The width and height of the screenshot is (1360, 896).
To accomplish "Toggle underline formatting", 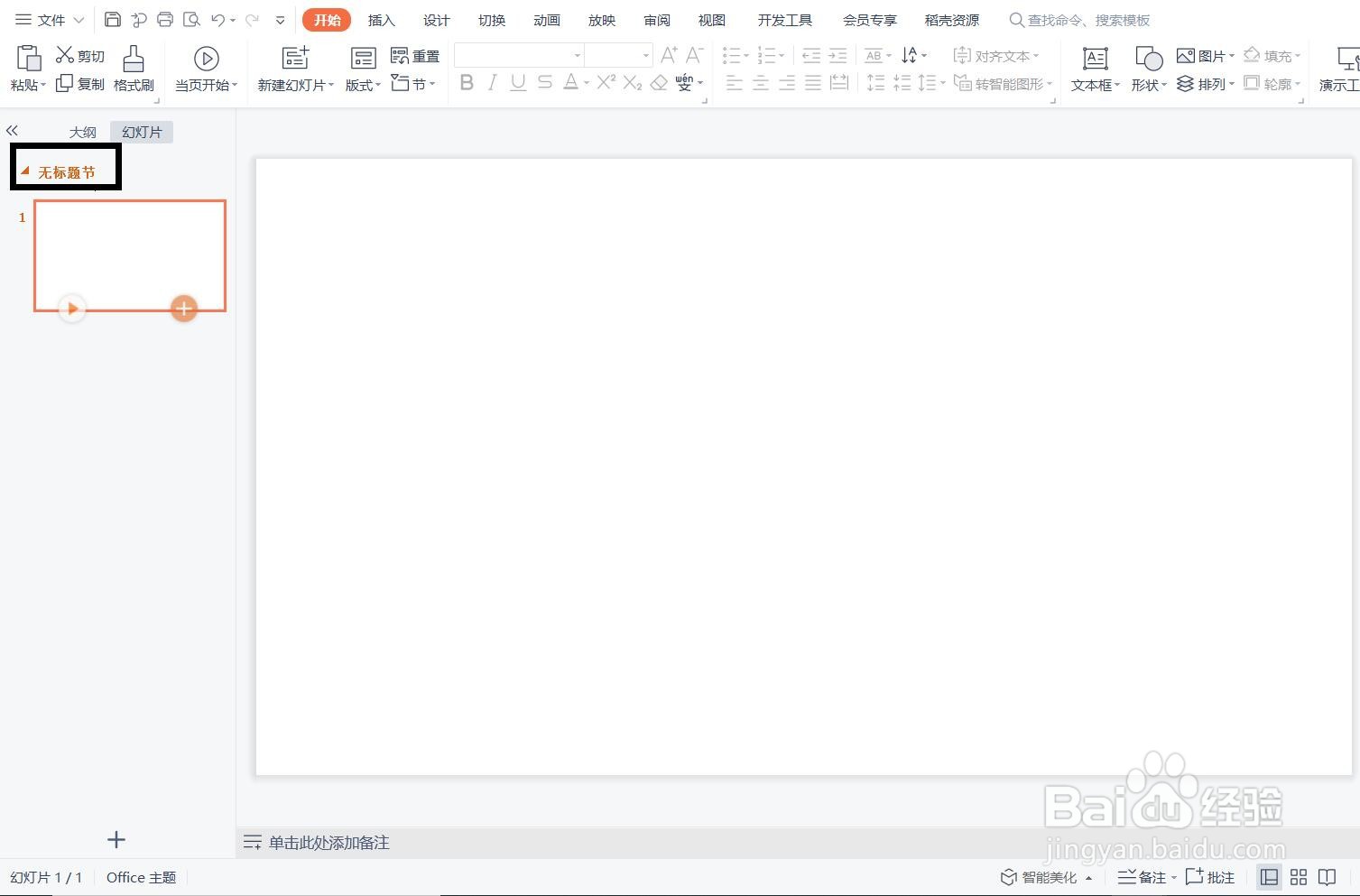I will tap(518, 83).
